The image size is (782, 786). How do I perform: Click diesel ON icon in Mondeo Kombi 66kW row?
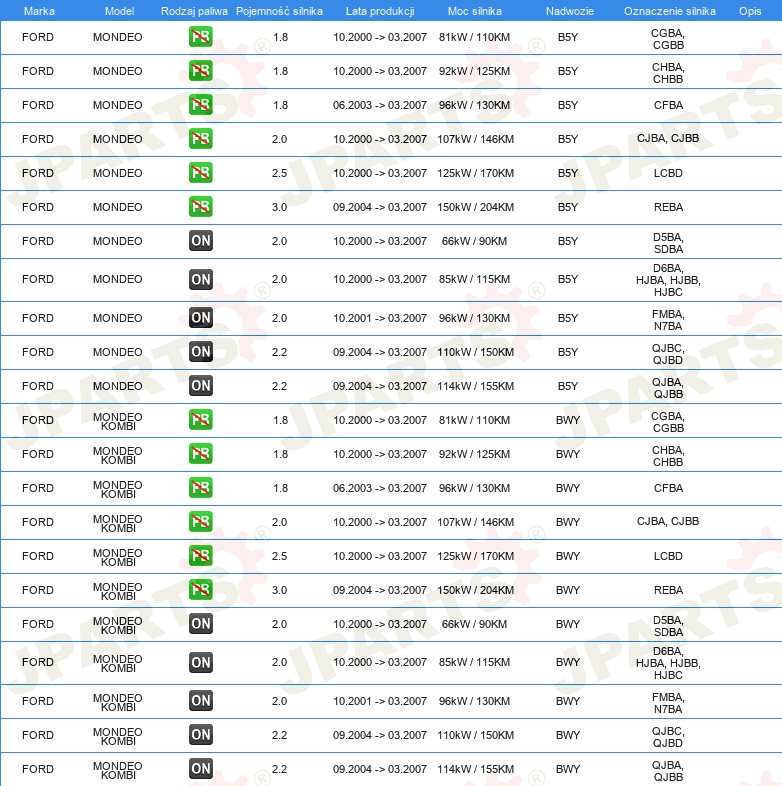[201, 624]
